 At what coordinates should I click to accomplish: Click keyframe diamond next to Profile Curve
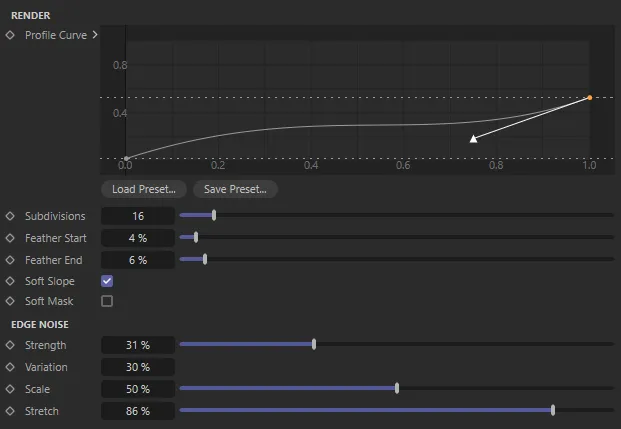click(10, 35)
